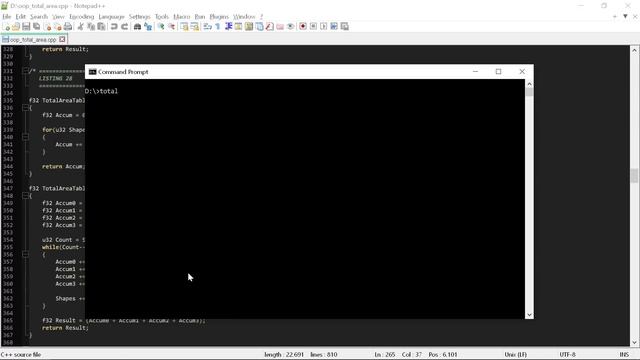Viewport: 640px width, 360px height.
Task: Collapse the function block at line 348
Action: tap(25, 196)
